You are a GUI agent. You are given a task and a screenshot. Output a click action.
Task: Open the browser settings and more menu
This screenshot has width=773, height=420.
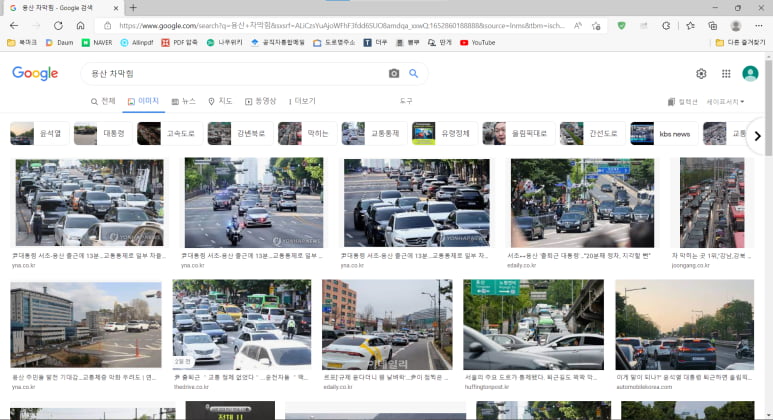758,26
